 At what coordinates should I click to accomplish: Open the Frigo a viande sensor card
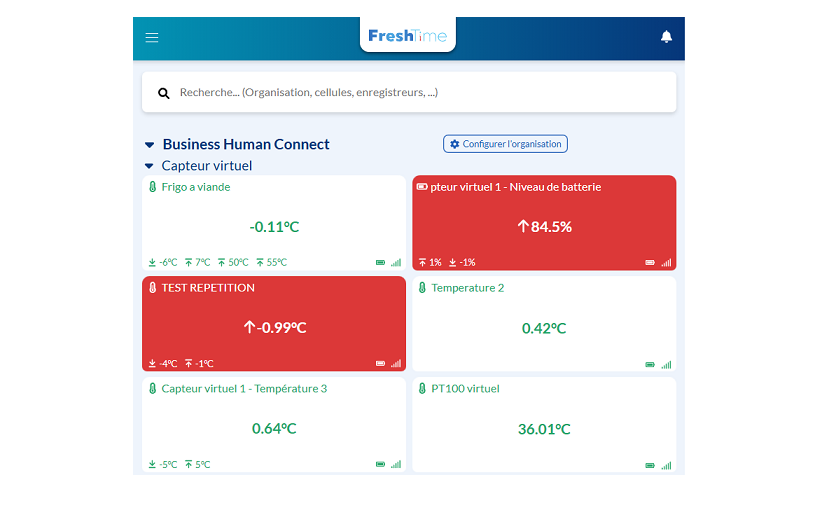(x=273, y=224)
